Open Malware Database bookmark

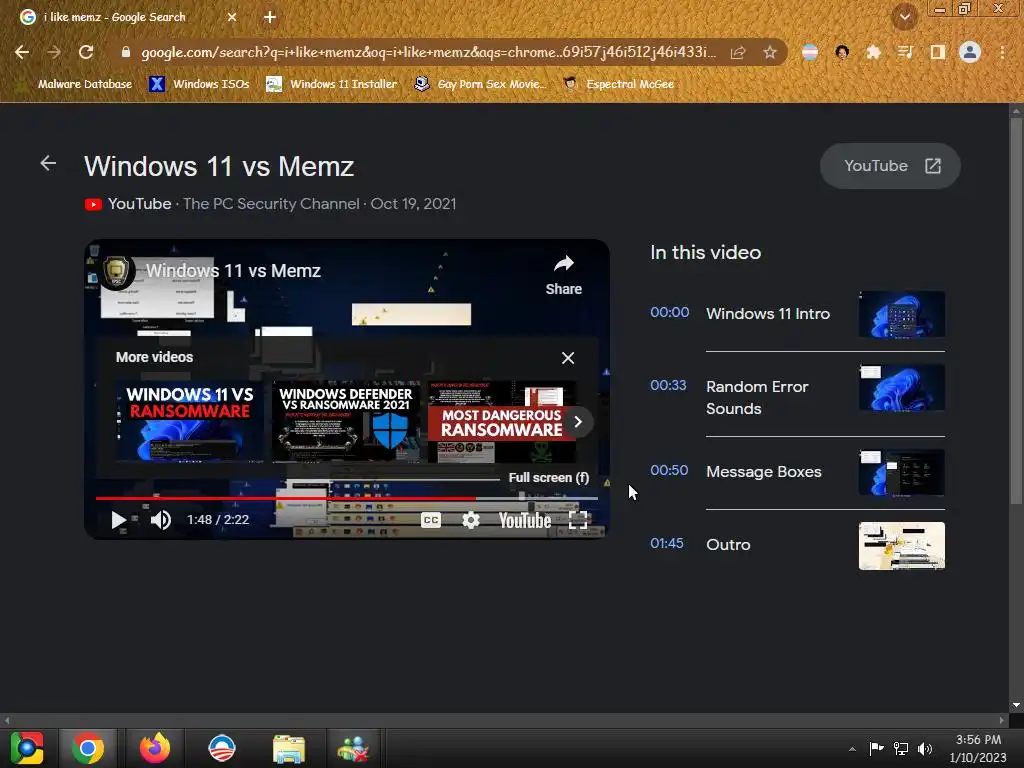(x=76, y=84)
